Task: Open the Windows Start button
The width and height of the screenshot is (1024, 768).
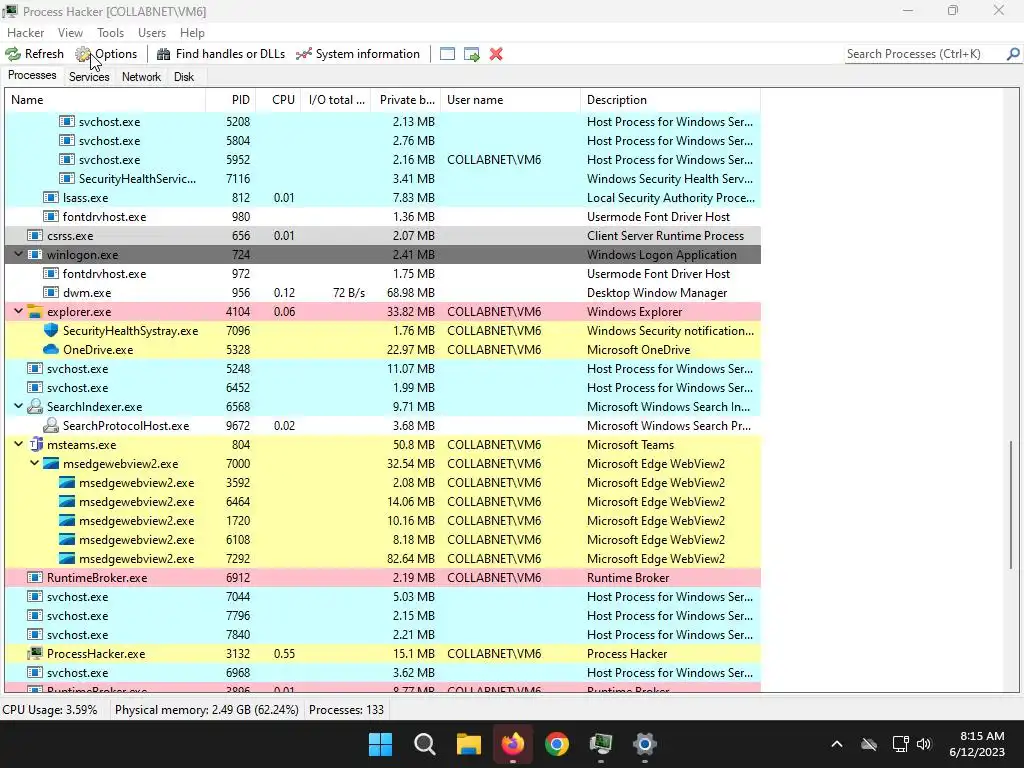Action: pyautogui.click(x=380, y=744)
